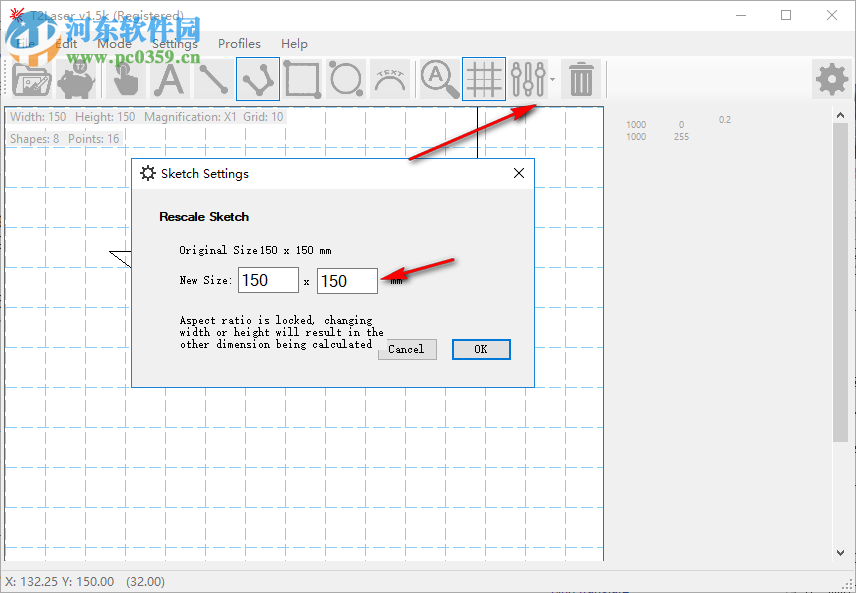Screen dimensions: 856x593
Task: Close the T2Laser window
Action: [x=832, y=15]
